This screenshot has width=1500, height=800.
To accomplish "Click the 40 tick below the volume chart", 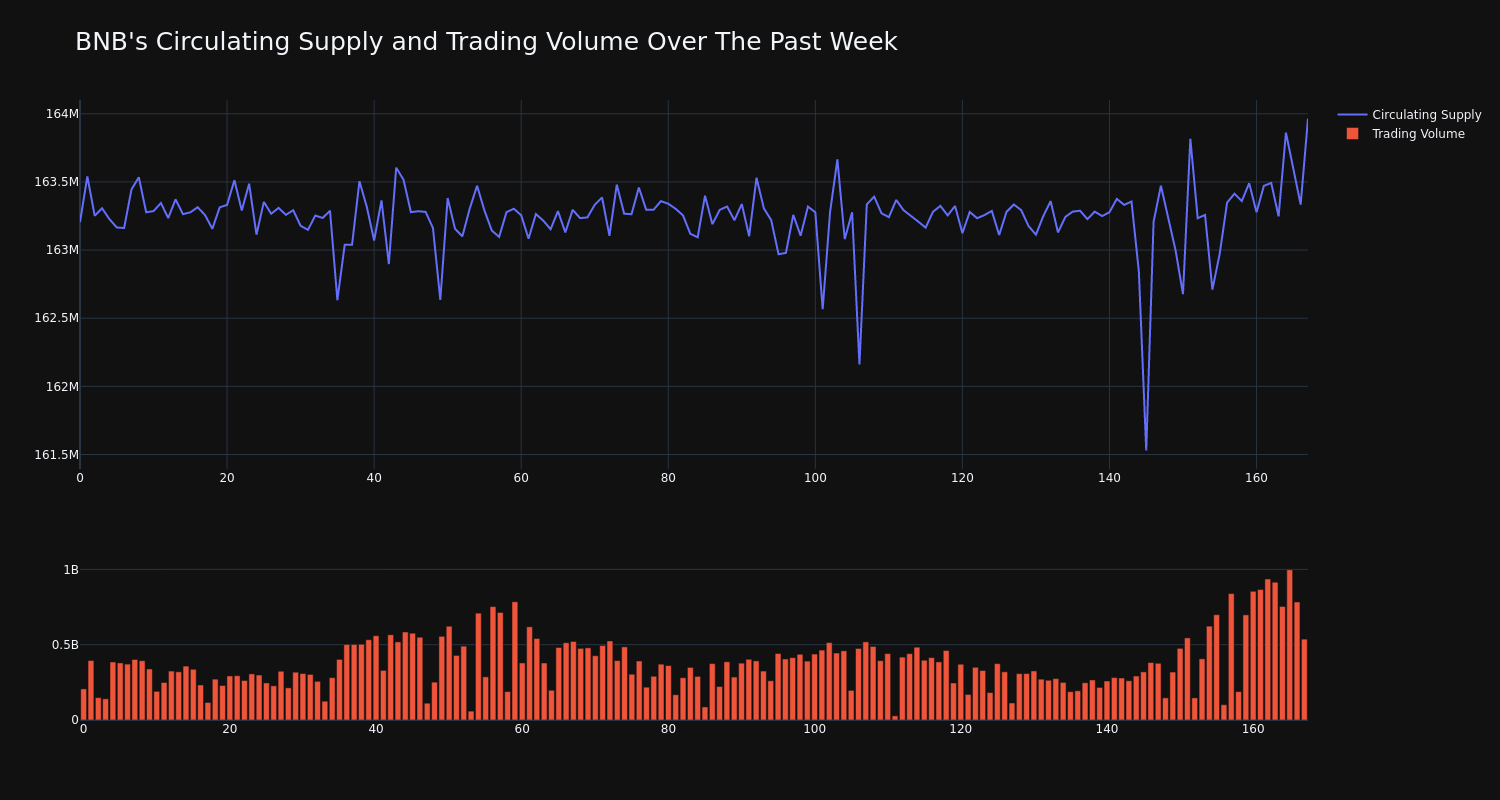I will point(376,729).
